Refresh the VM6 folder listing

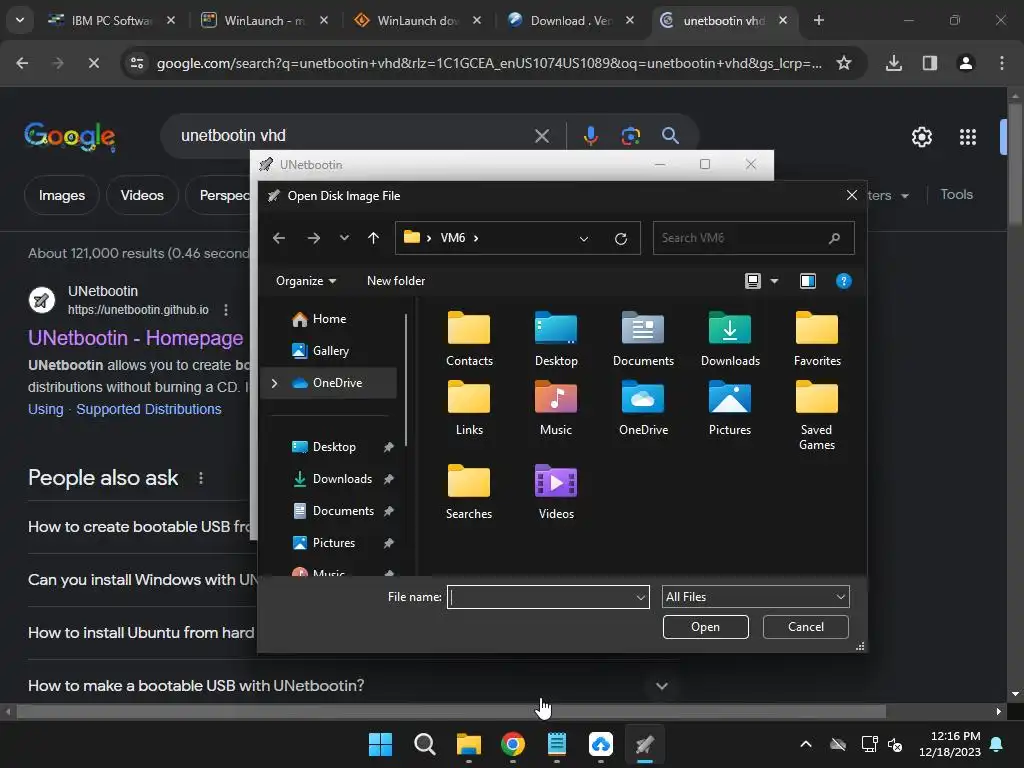point(620,238)
